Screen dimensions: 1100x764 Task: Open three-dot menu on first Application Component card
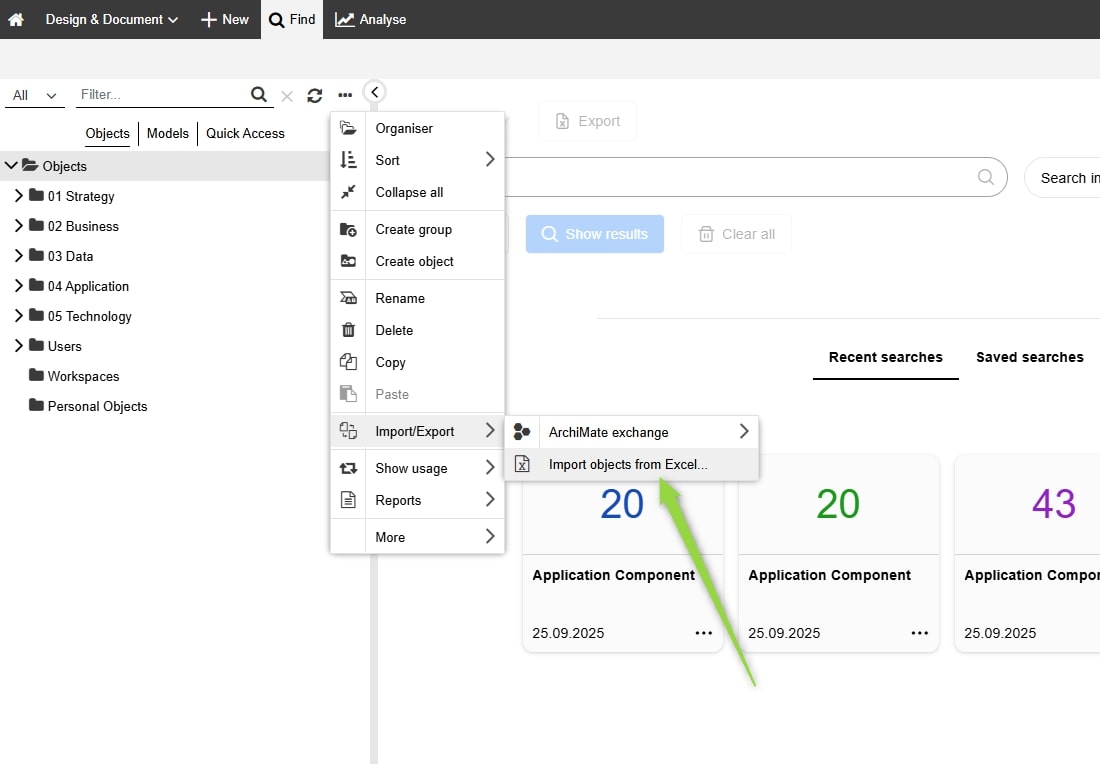[x=703, y=633]
